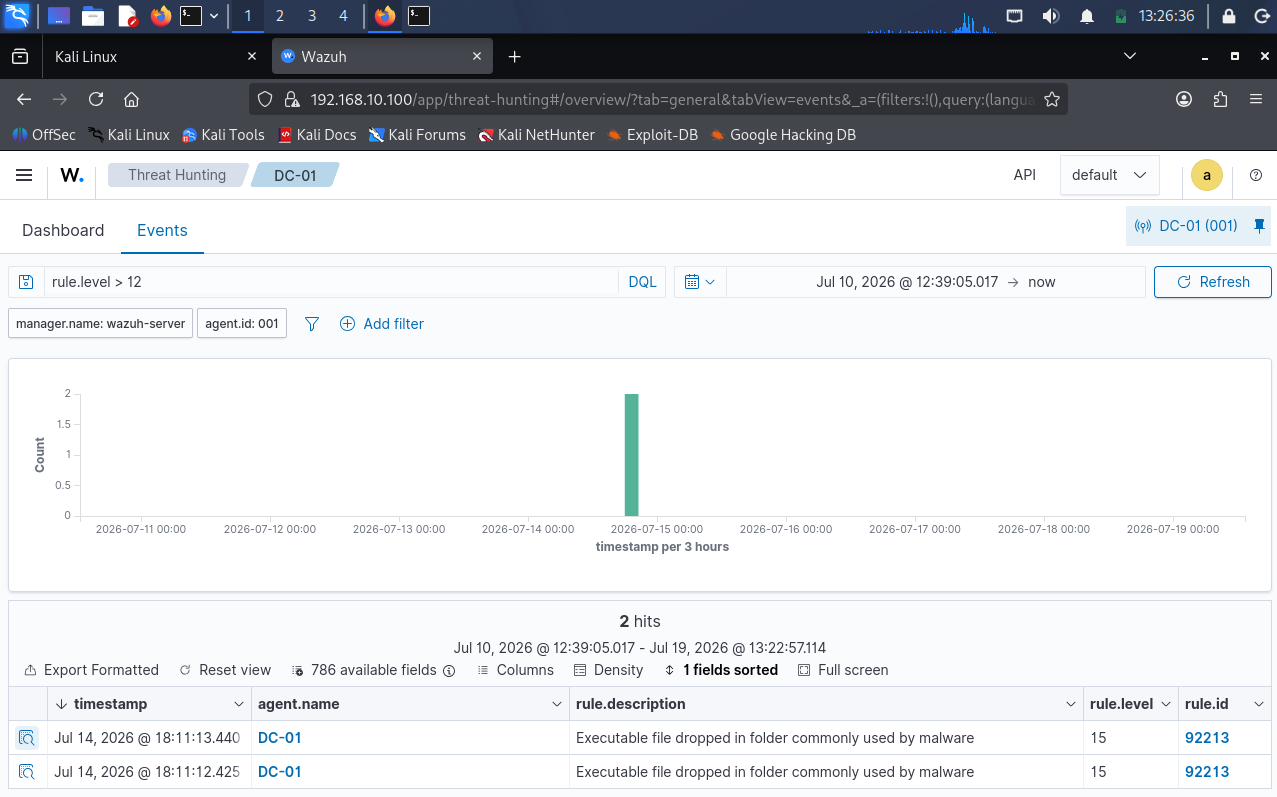Click the green histogram bar on 2026-07-14

pyautogui.click(x=631, y=455)
